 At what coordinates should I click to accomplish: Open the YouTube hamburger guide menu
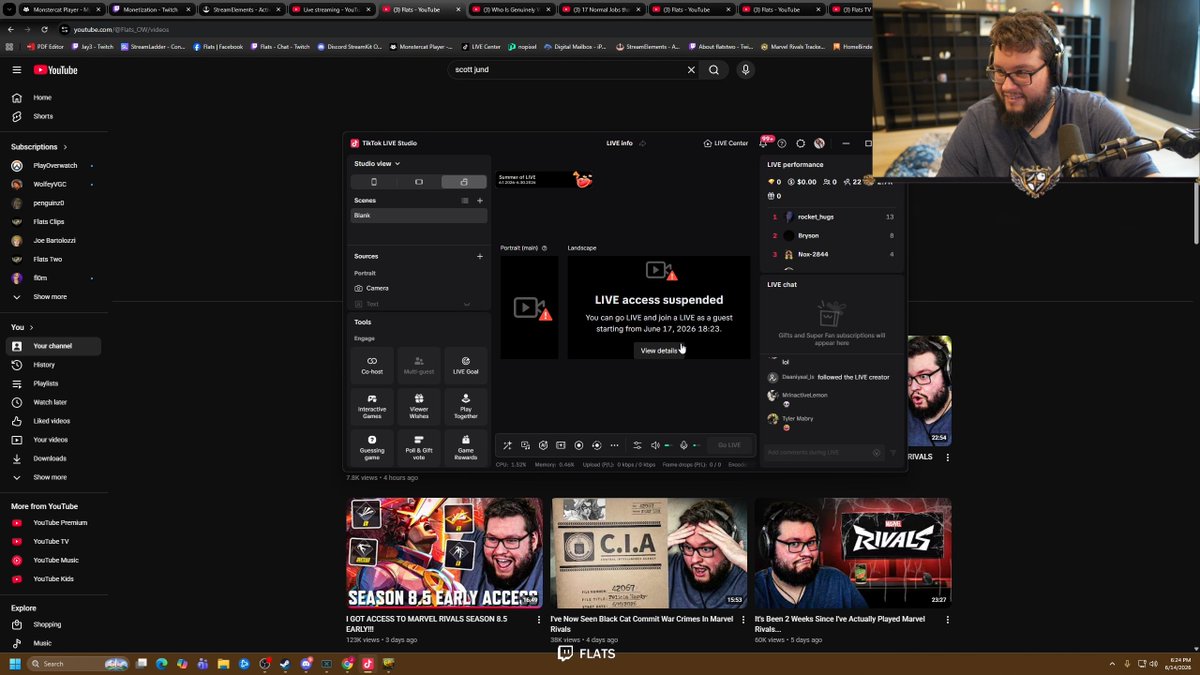[x=17, y=70]
